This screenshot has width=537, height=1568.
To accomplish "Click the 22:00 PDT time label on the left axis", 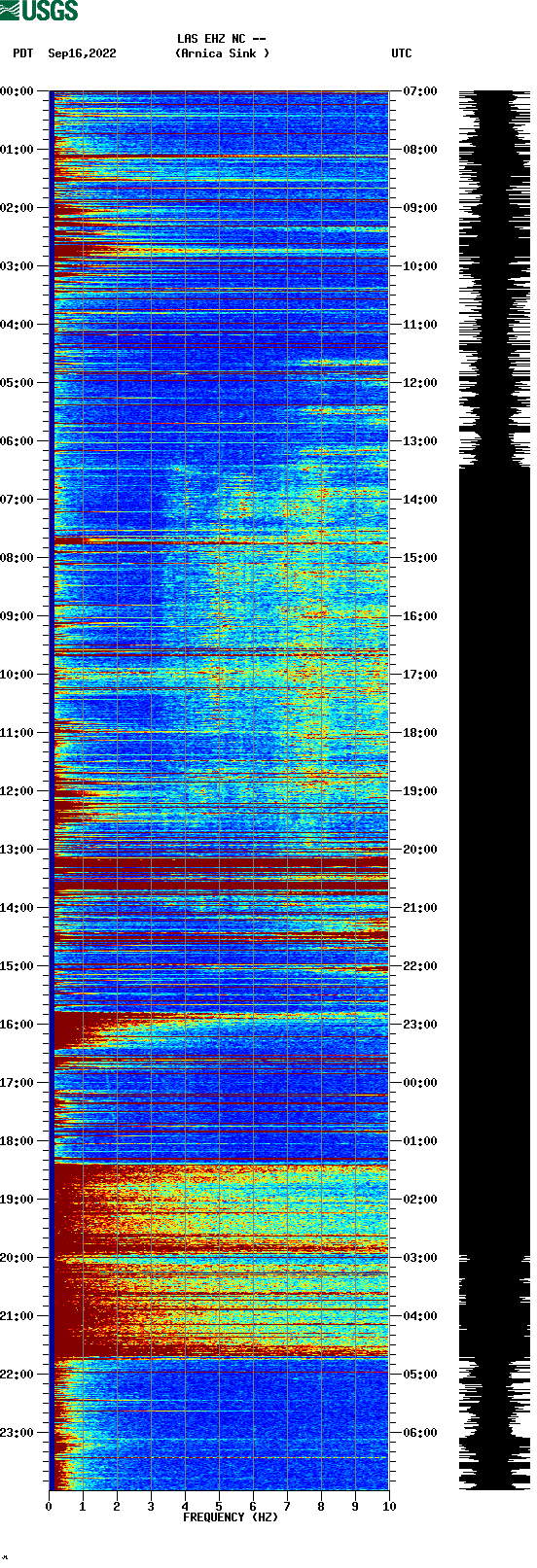I will (17, 1375).
